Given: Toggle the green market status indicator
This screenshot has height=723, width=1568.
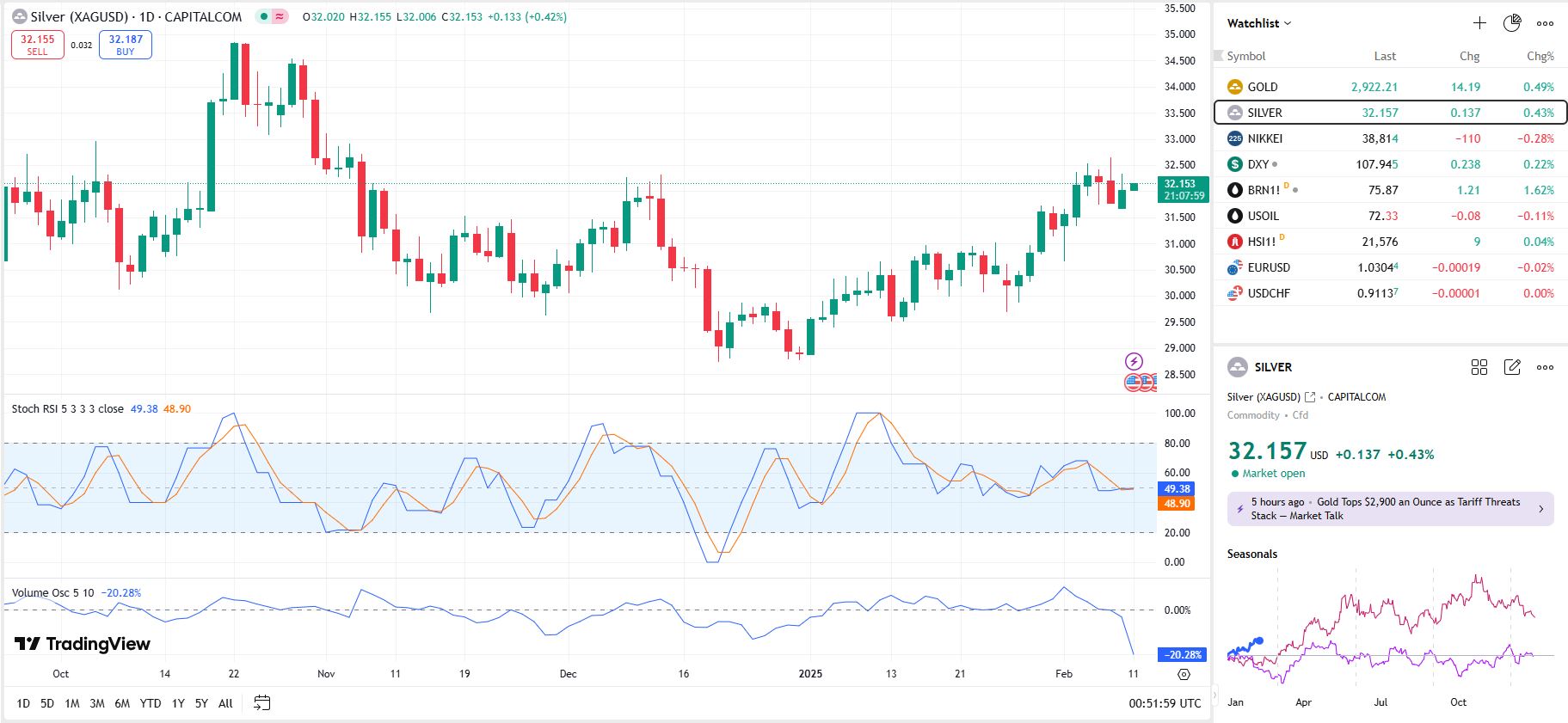Looking at the screenshot, I should 263,16.
